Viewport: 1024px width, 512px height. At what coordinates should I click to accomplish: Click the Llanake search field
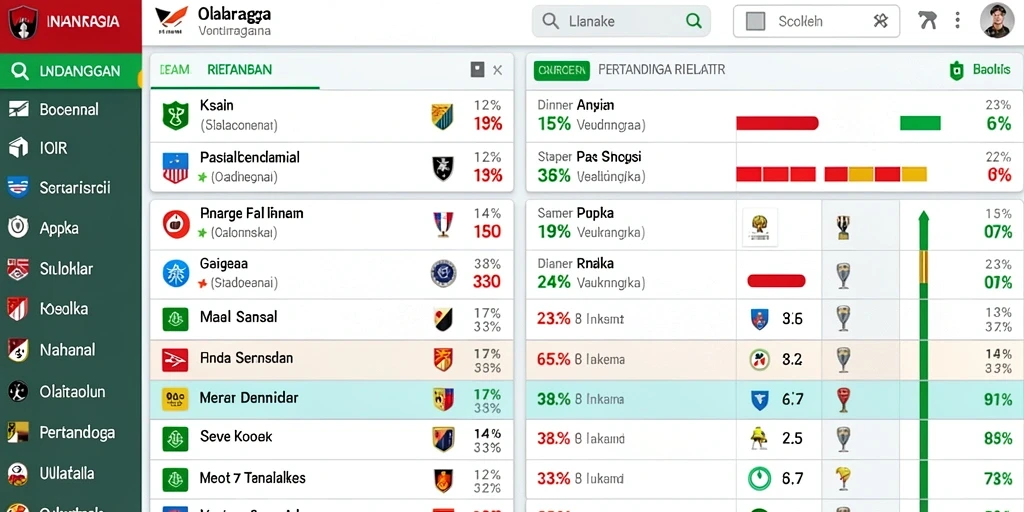(x=621, y=22)
